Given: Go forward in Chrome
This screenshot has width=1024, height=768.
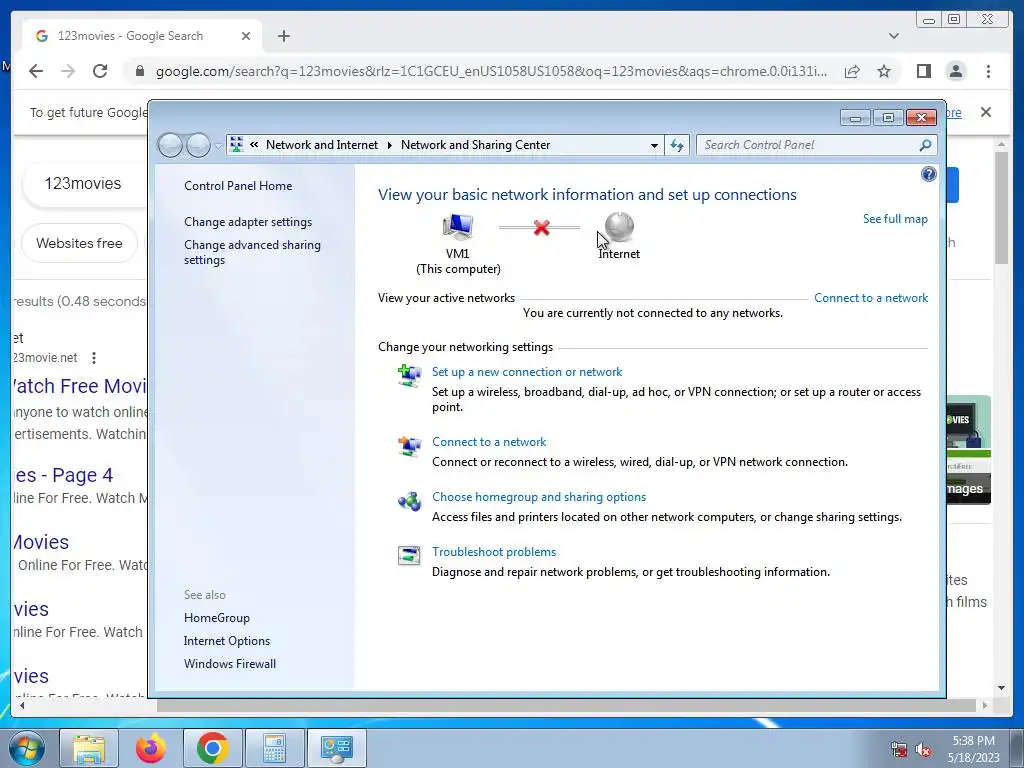Looking at the screenshot, I should click(68, 71).
